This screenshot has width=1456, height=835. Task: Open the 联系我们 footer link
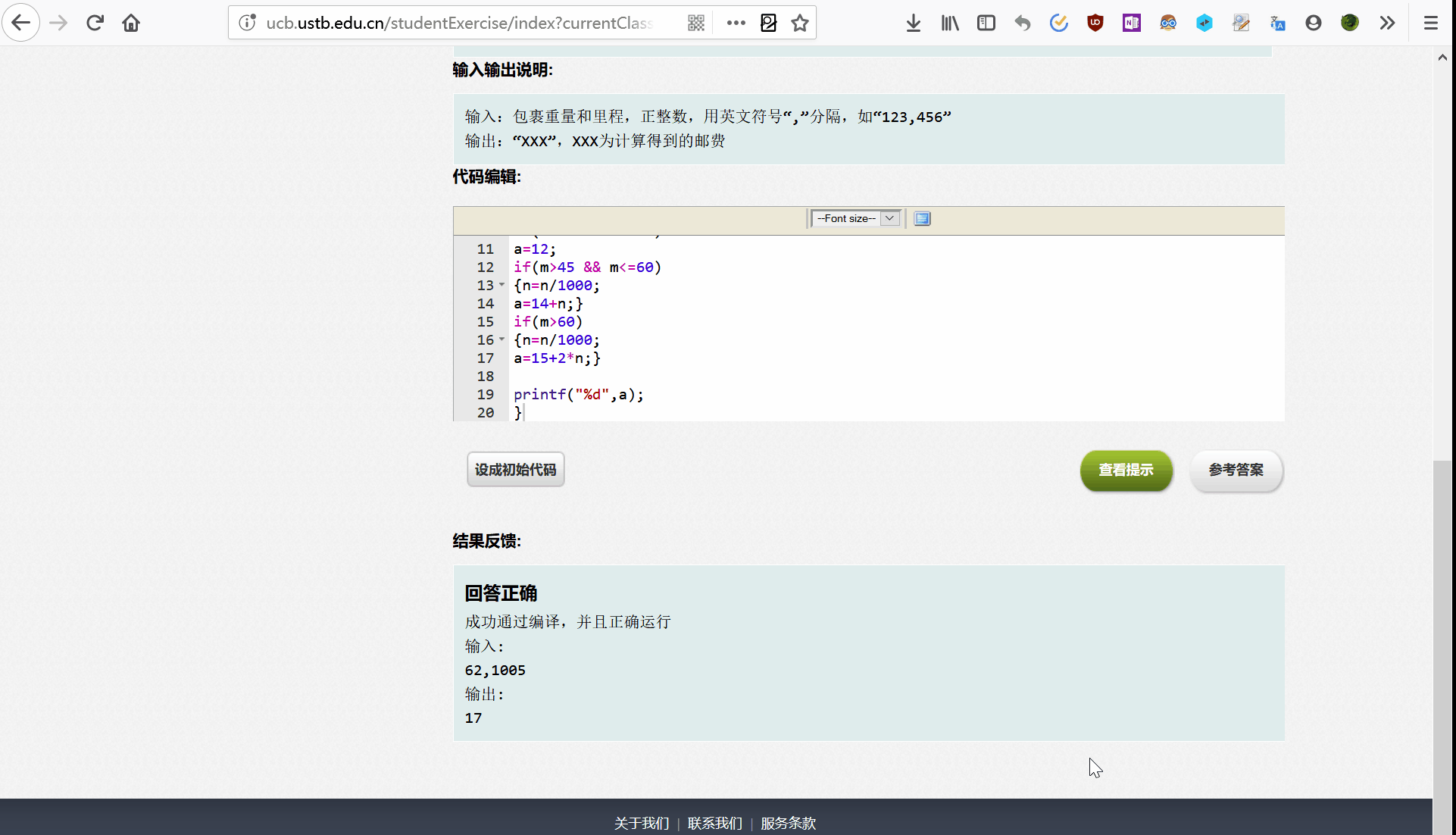[x=714, y=823]
